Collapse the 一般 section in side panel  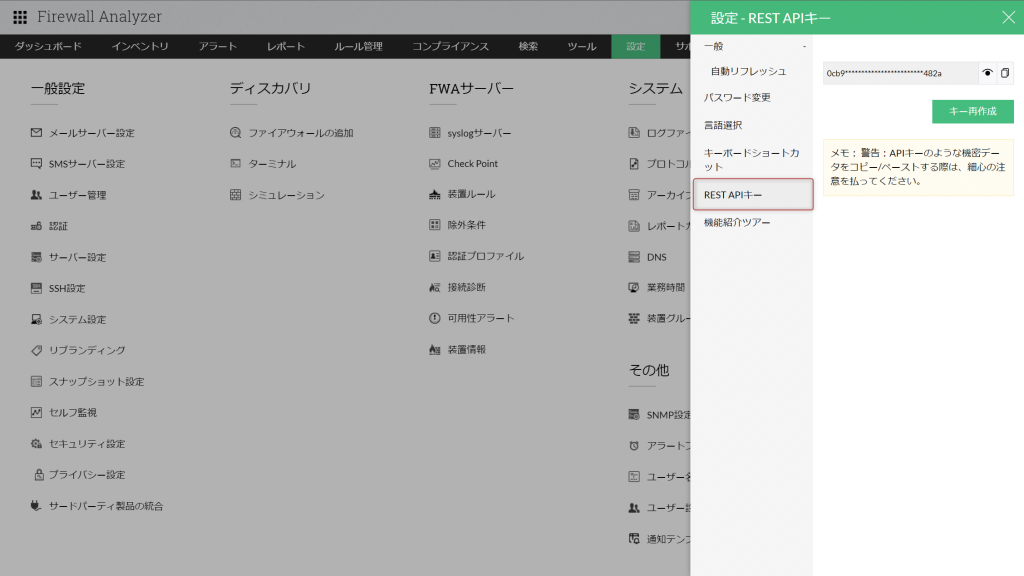[x=805, y=46]
